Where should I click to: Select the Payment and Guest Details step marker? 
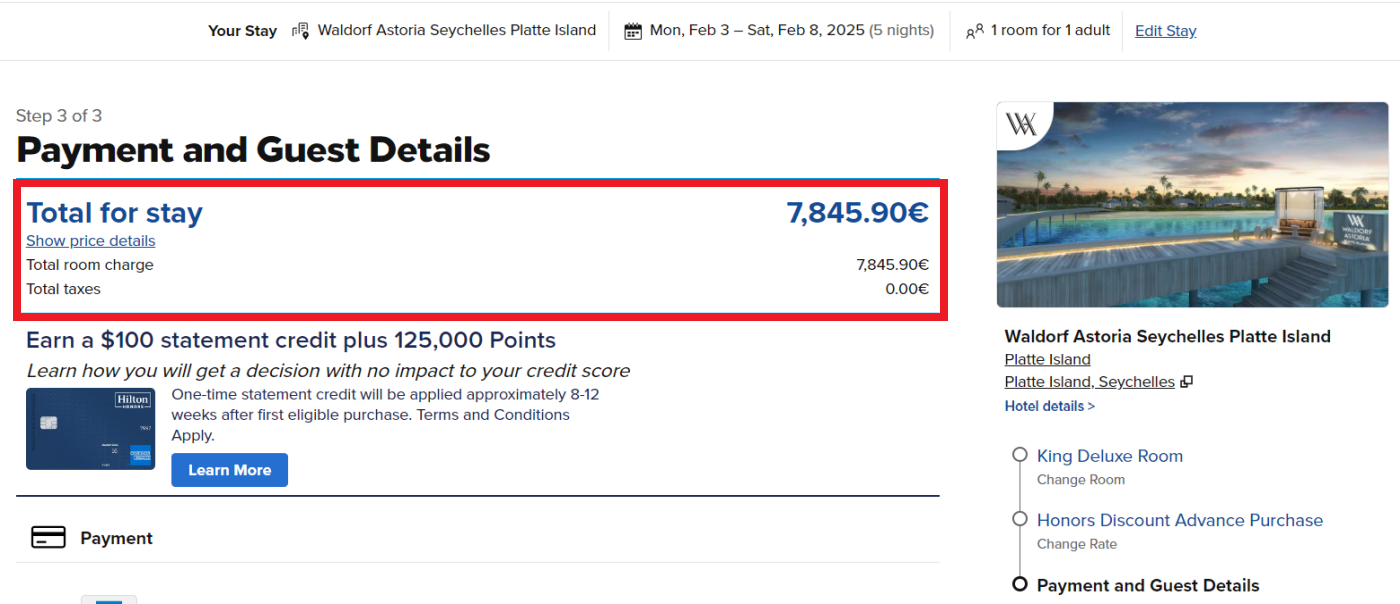click(1020, 584)
